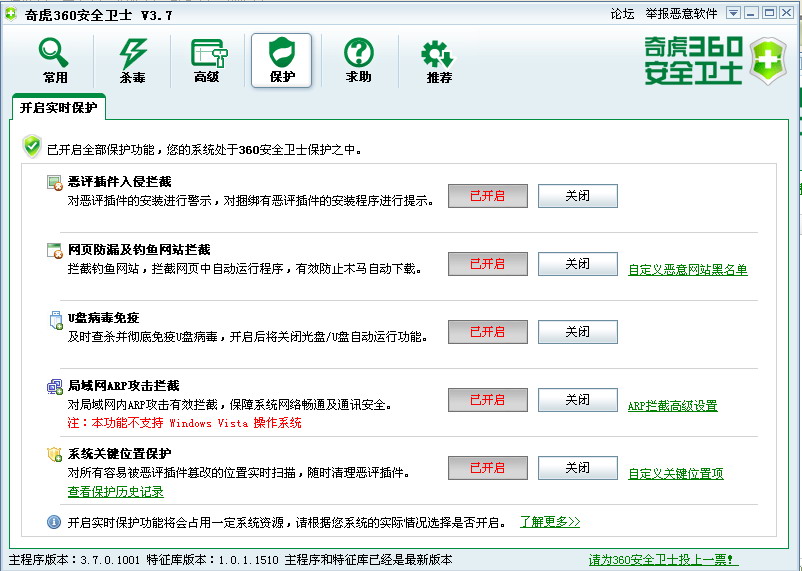Screen dimensions: 802x571
Task: Enable 网页防漏及钓鱼网站拦截 via 已开启 button
Action: pyautogui.click(x=487, y=264)
